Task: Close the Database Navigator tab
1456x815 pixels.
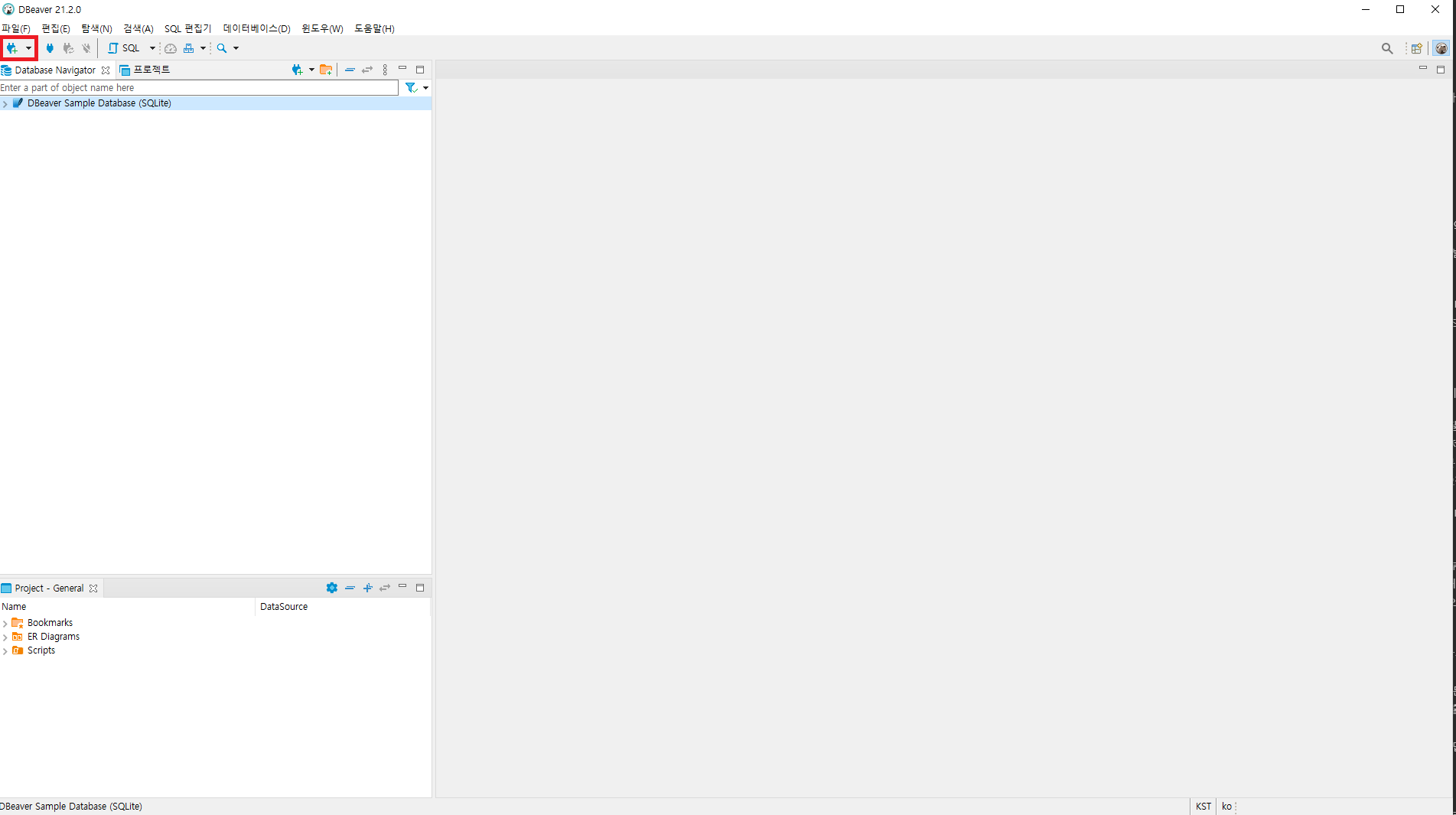Action: pyautogui.click(x=106, y=70)
